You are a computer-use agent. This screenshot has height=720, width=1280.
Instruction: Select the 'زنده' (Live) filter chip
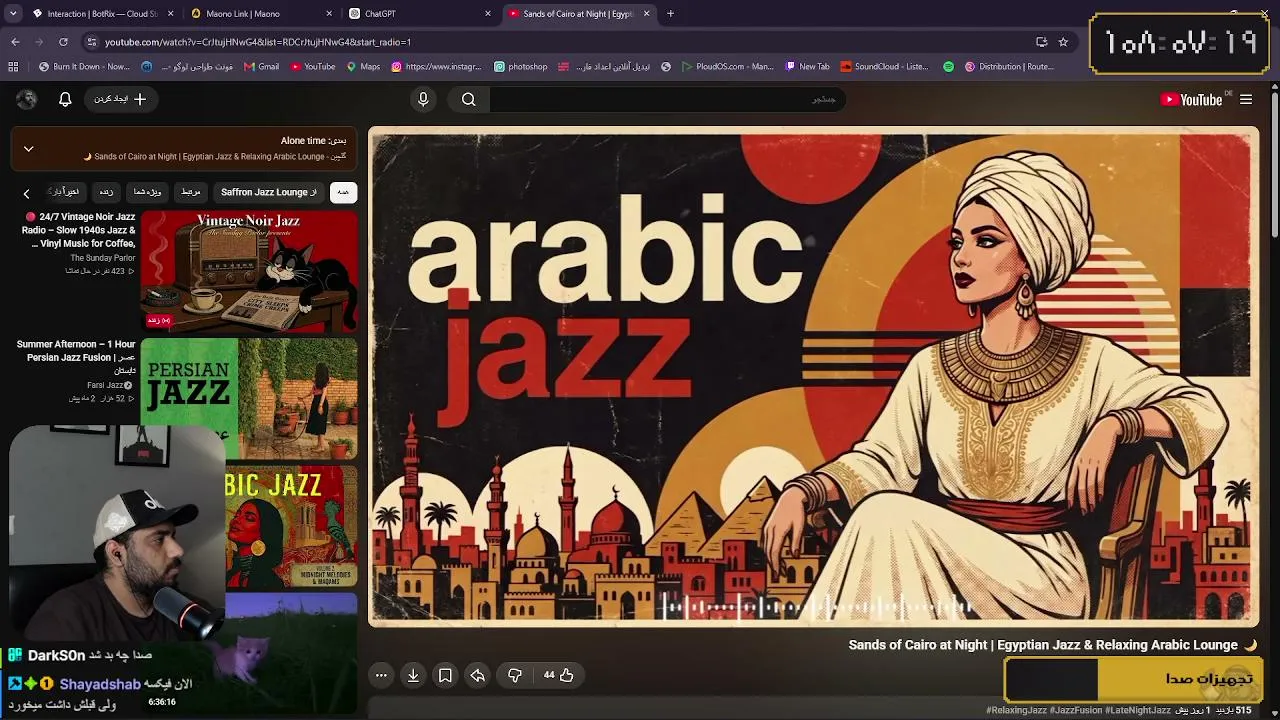106,192
